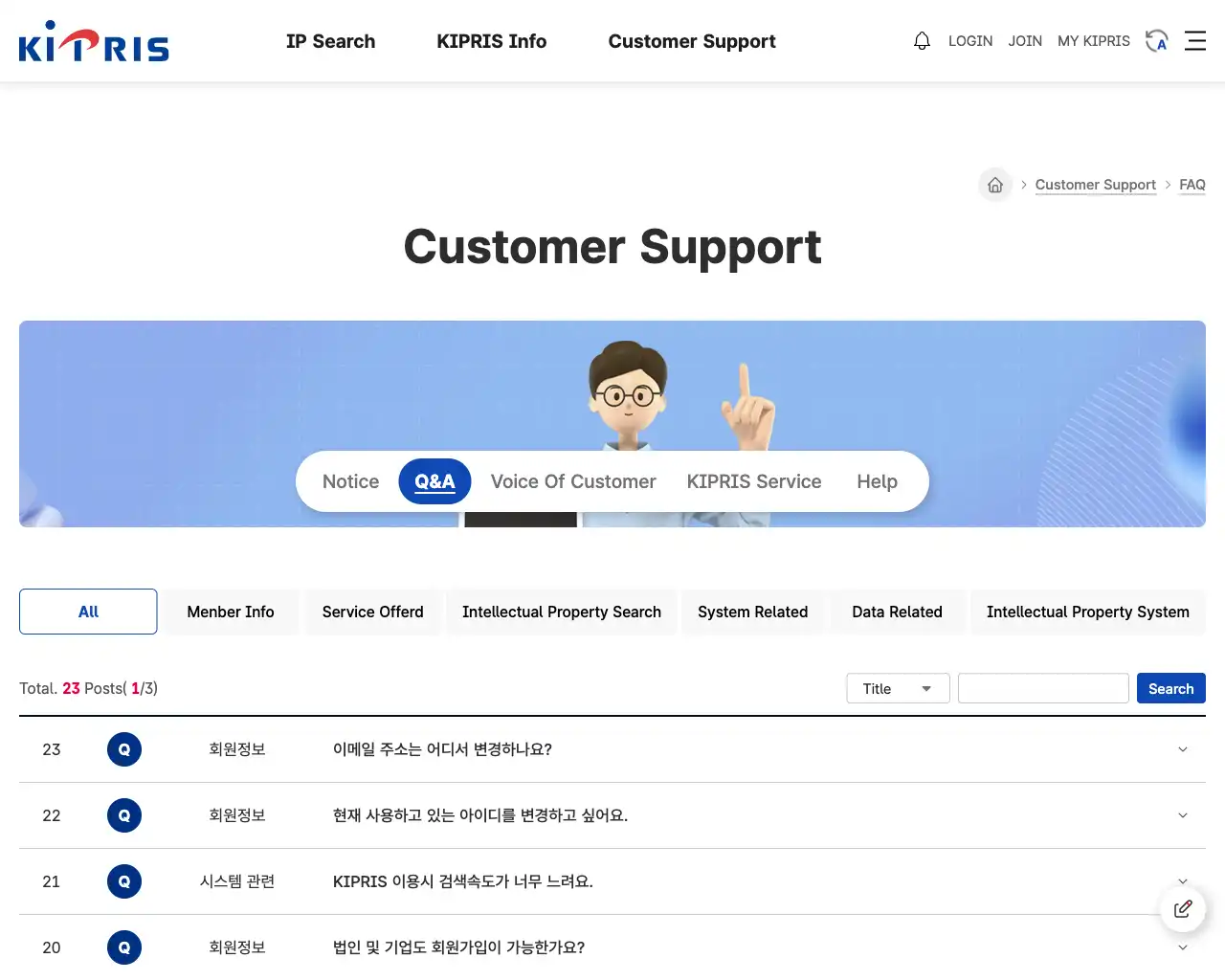Go to the Help tab

click(x=877, y=481)
